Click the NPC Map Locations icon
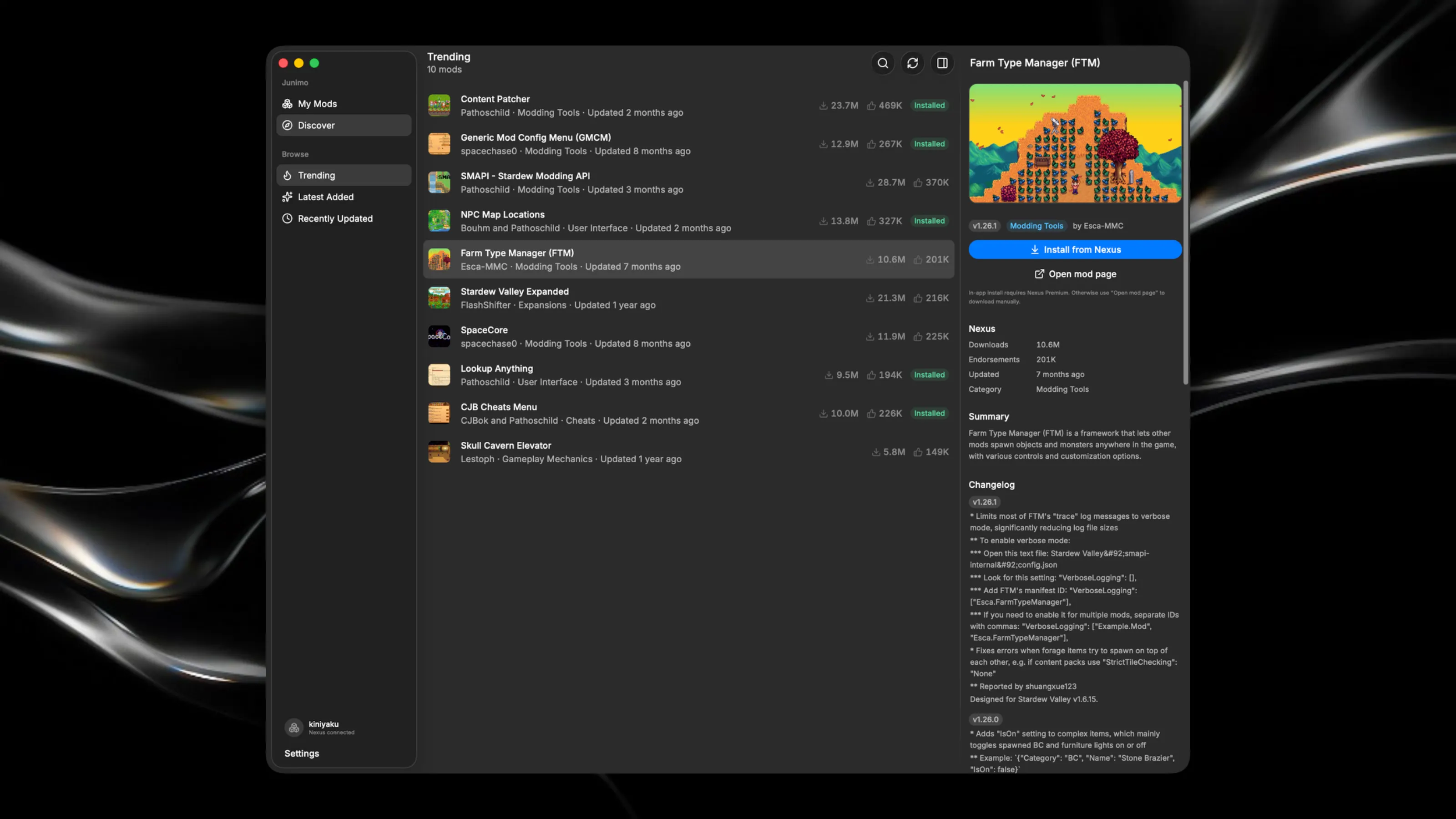The height and width of the screenshot is (819, 1456). [x=439, y=221]
